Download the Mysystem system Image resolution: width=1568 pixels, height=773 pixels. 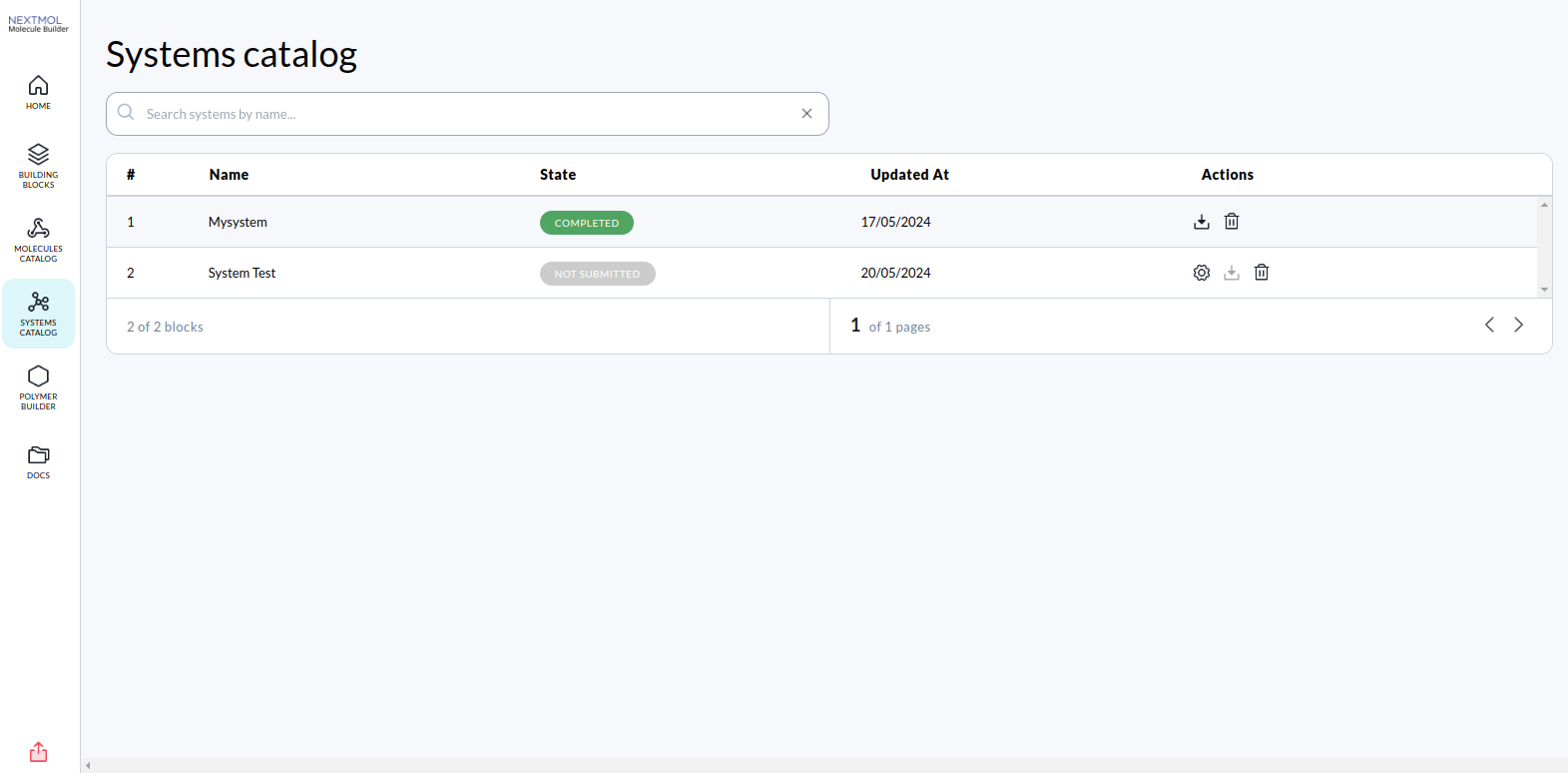tap(1202, 222)
